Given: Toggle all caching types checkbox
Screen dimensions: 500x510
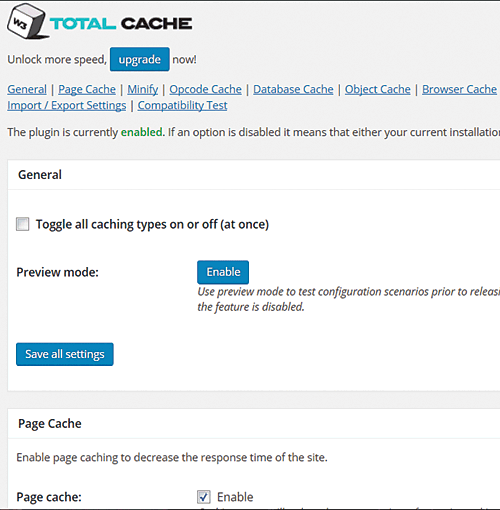Looking at the screenshot, I should (x=23, y=224).
